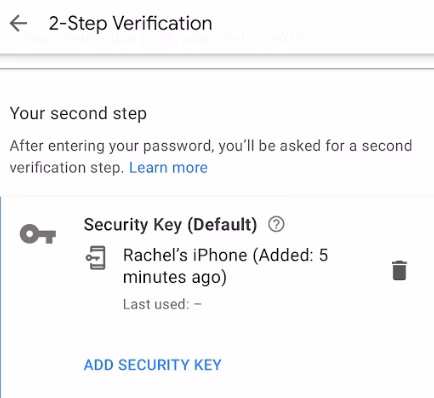Viewport: 434px width, 398px height.
Task: Click the phone-with-key device icon
Action: 96,258
